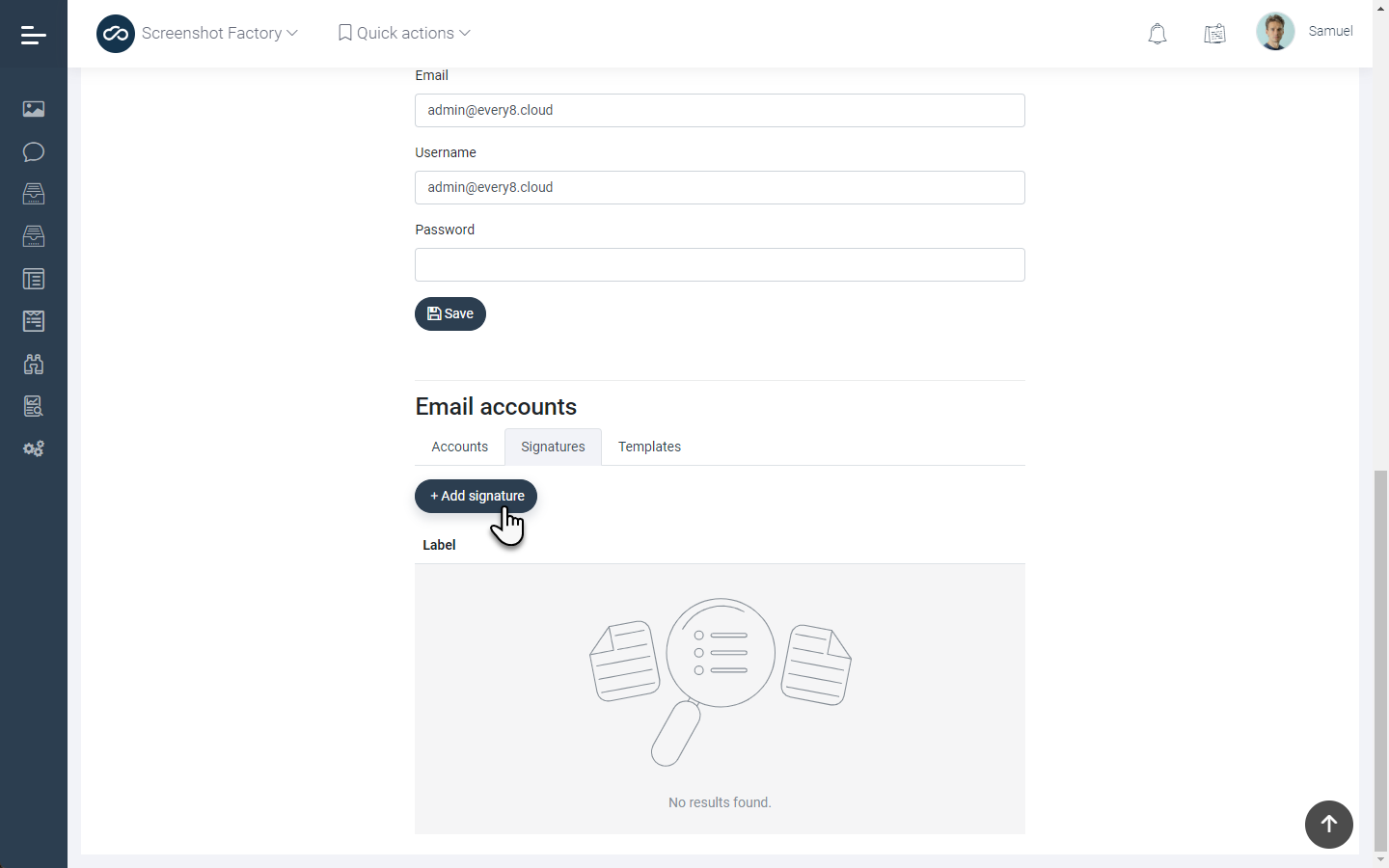Open the layout list sidebar icon
This screenshot has height=868, width=1389.
pos(34,279)
